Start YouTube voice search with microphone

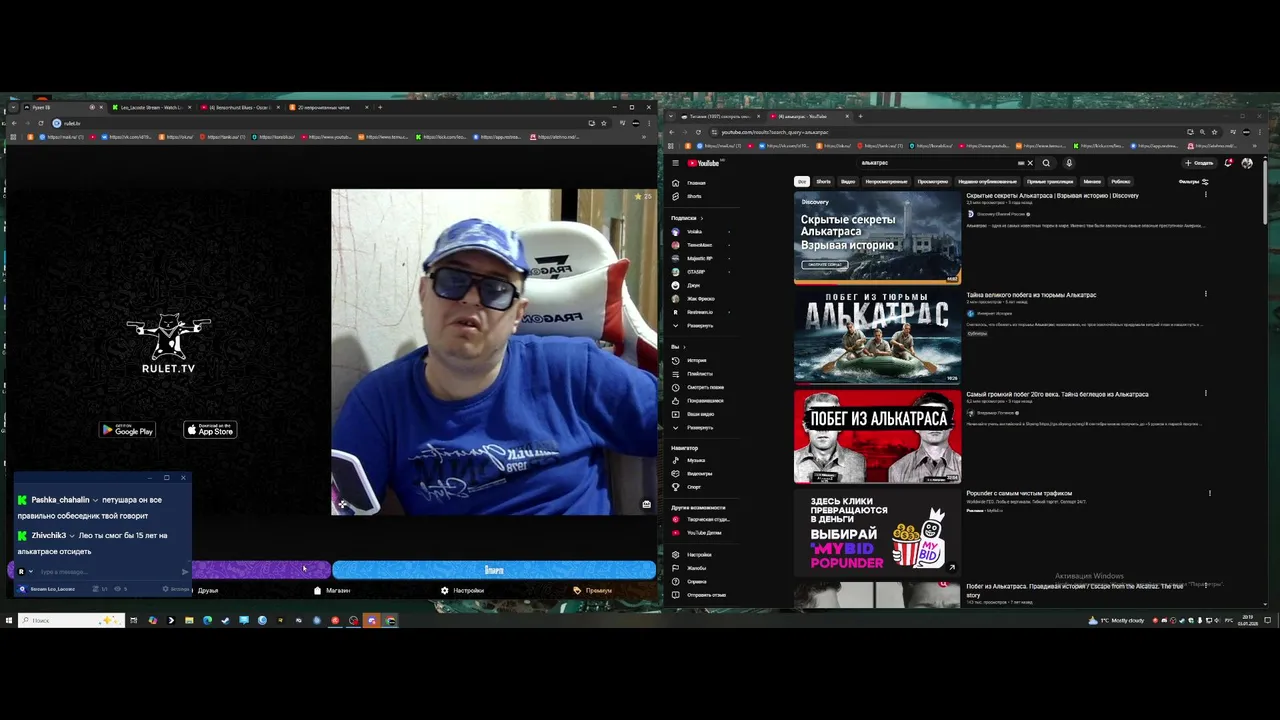[x=1068, y=163]
